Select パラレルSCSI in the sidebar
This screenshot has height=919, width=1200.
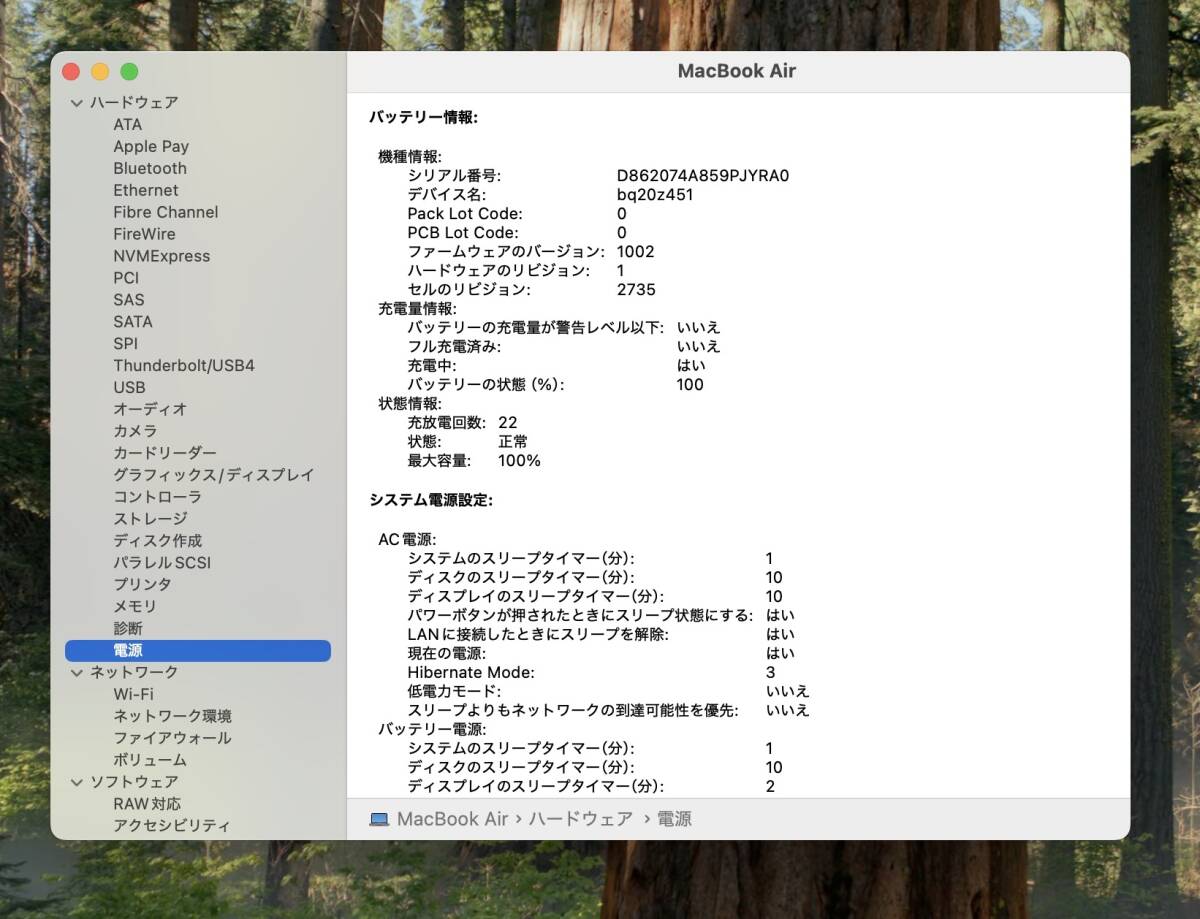coord(162,563)
